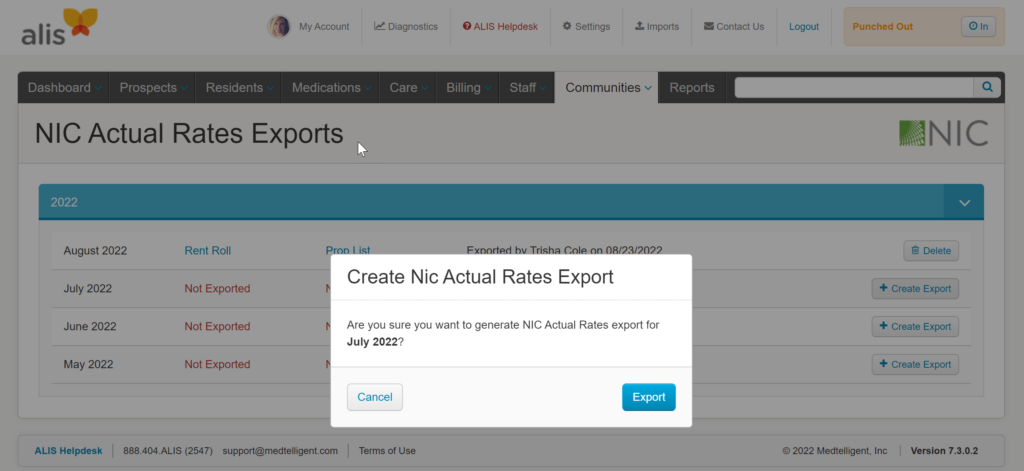1024x471 pixels.
Task: Click the user avatar picture
Action: point(279,27)
